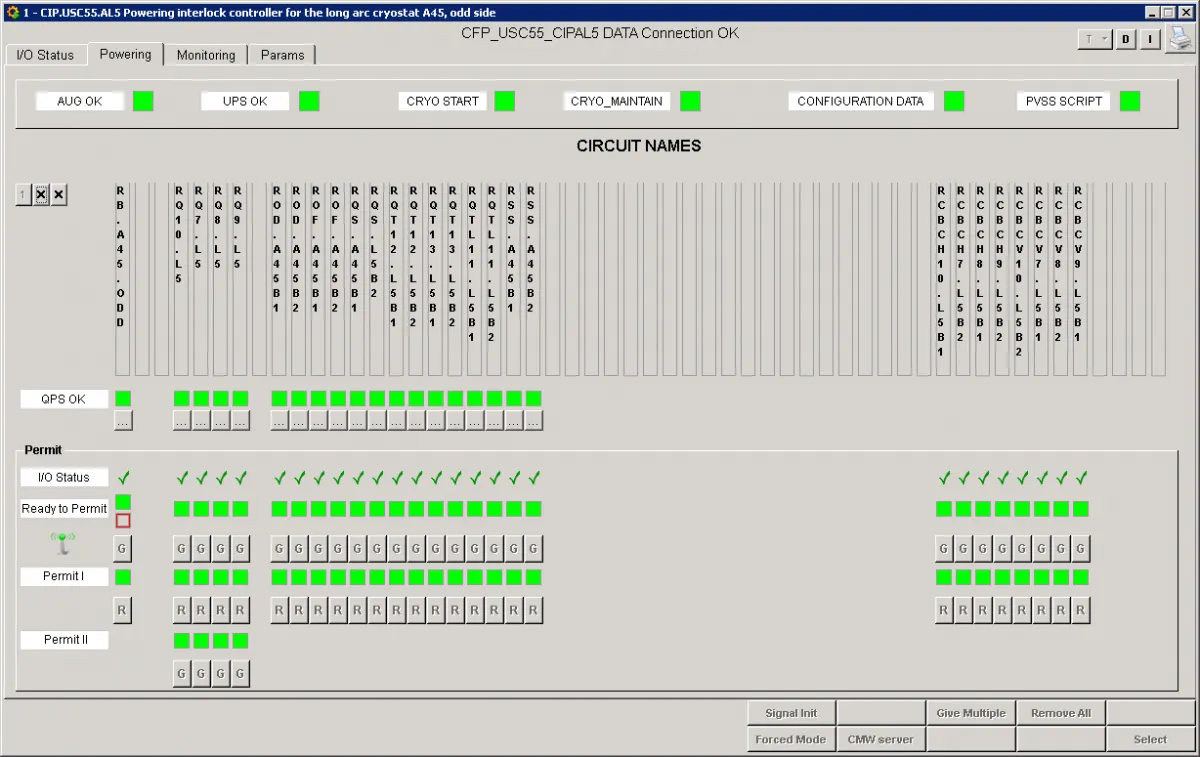Screen dimensions: 1200x757
Task: Switch to the Monitoring tab
Action: click(206, 55)
